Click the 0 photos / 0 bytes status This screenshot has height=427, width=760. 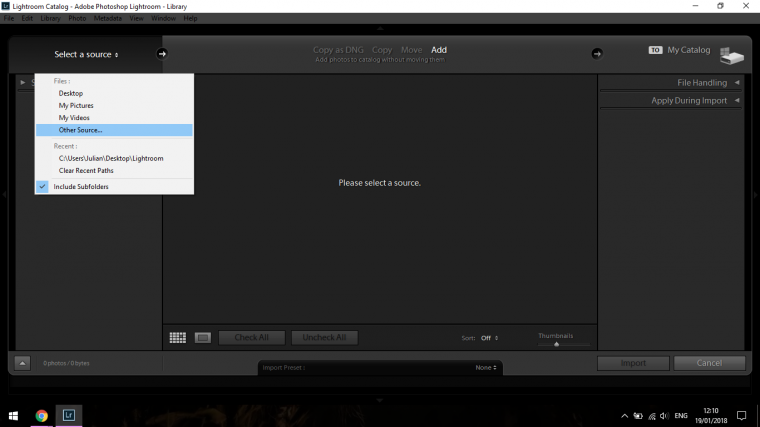click(66, 363)
